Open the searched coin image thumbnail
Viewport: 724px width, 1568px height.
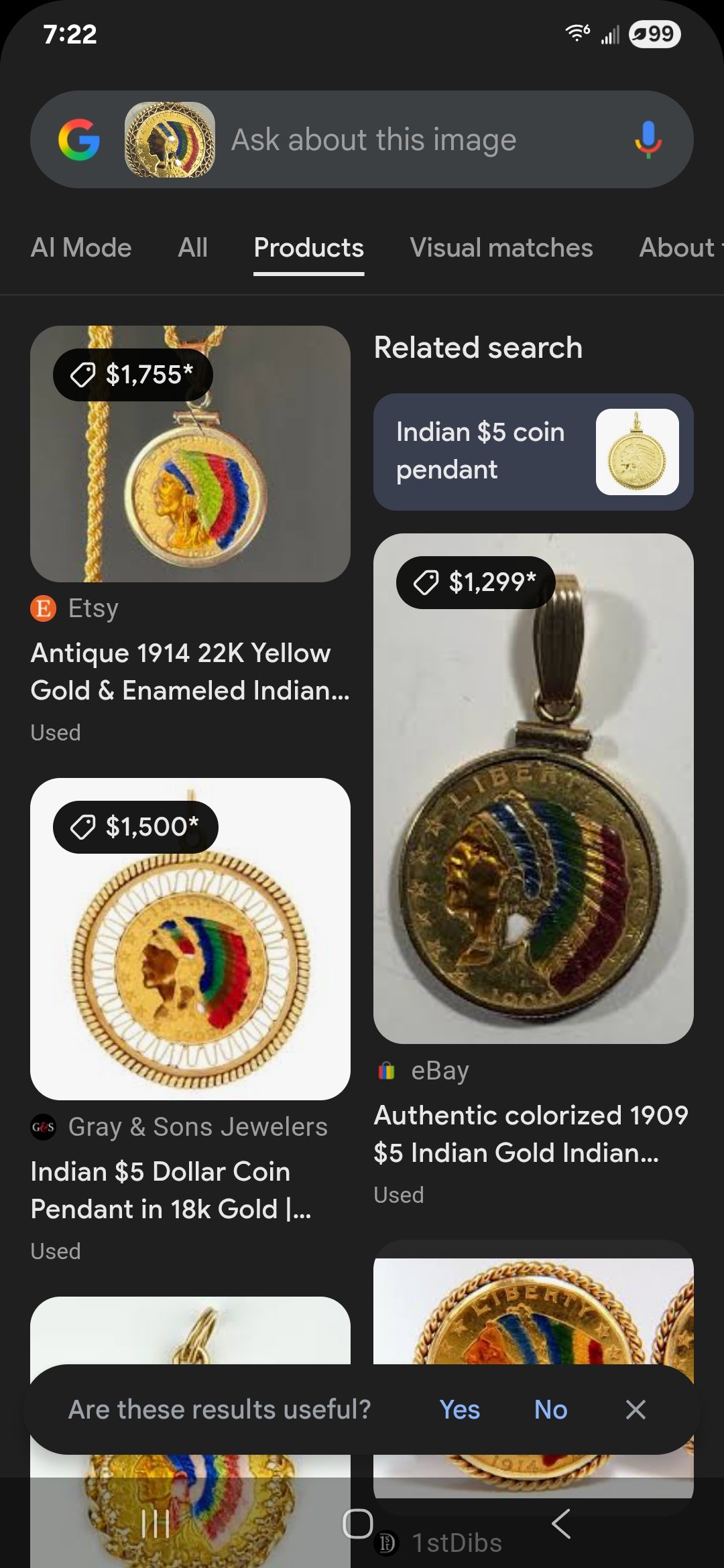coord(170,139)
